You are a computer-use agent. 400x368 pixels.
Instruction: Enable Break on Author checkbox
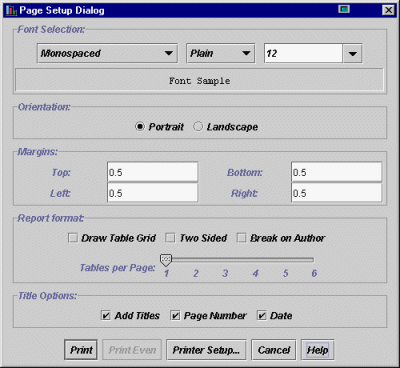pos(241,238)
